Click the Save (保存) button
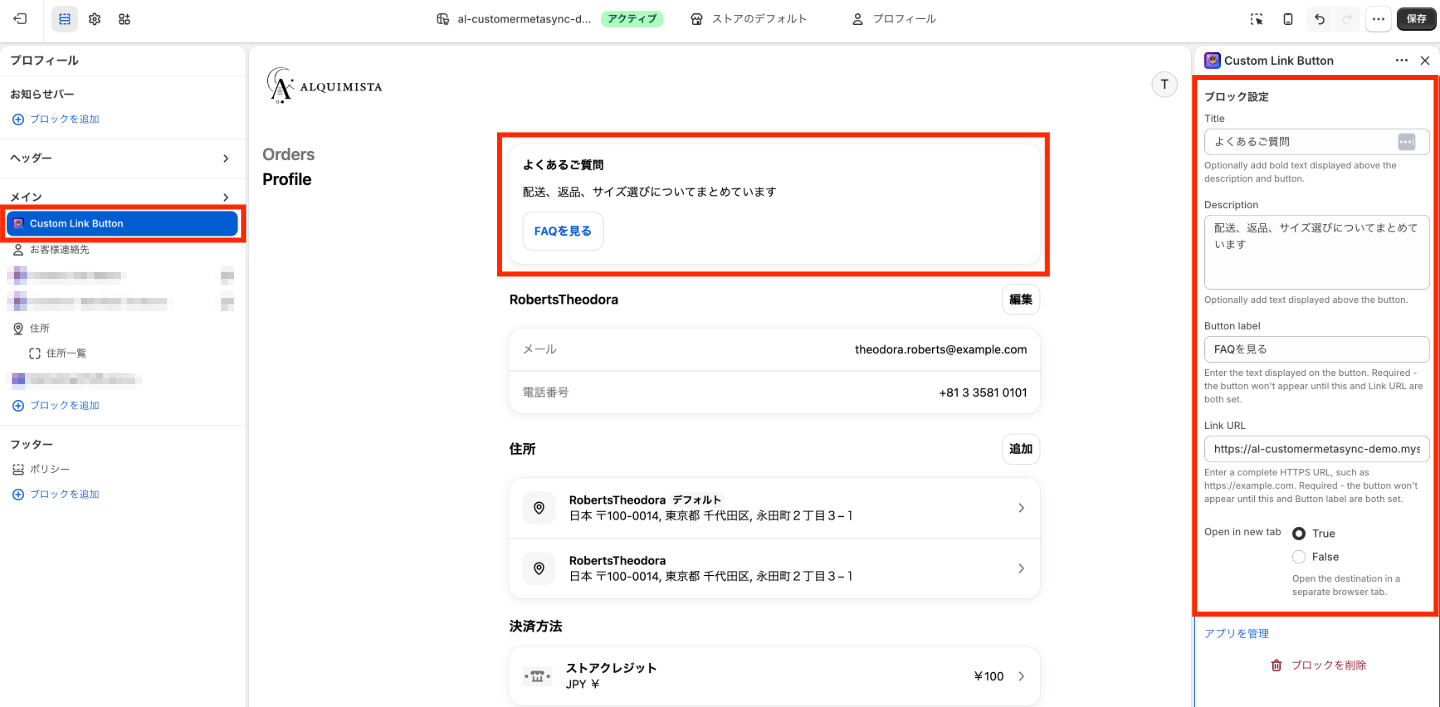 pyautogui.click(x=1417, y=19)
